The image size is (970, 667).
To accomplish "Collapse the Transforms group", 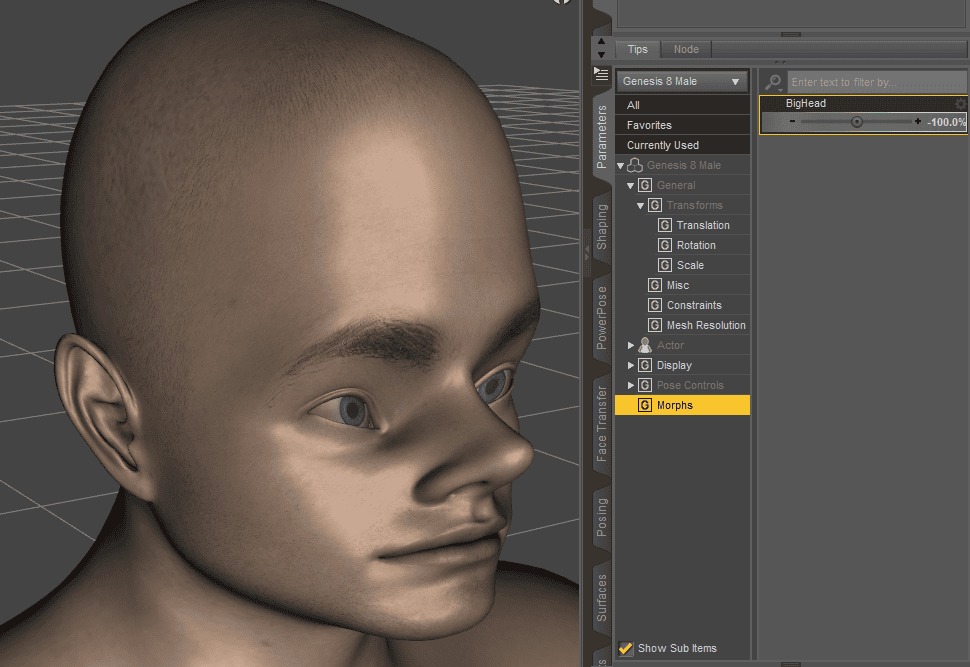I will [640, 205].
